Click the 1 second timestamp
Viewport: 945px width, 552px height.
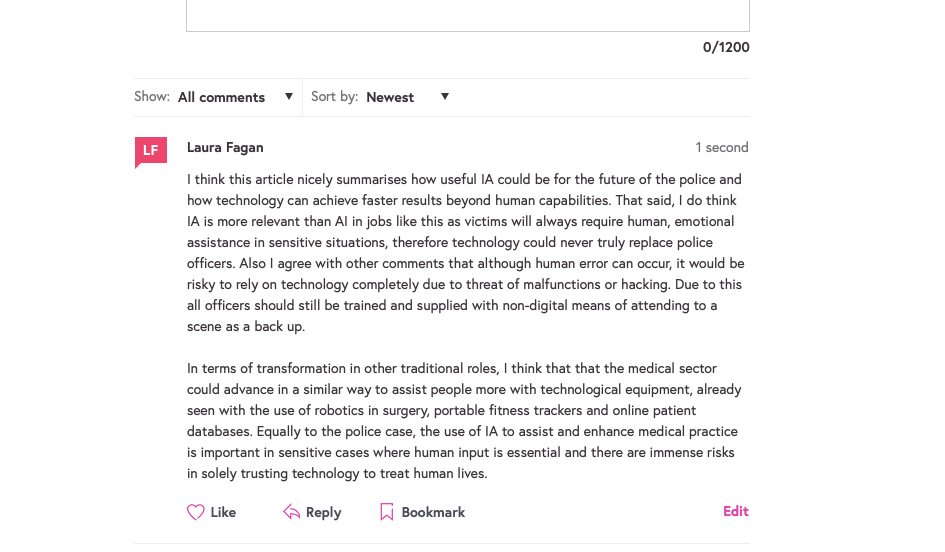[x=722, y=147]
